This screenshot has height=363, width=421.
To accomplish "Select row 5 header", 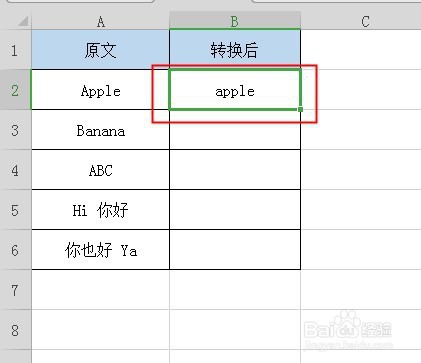I will pos(15,210).
